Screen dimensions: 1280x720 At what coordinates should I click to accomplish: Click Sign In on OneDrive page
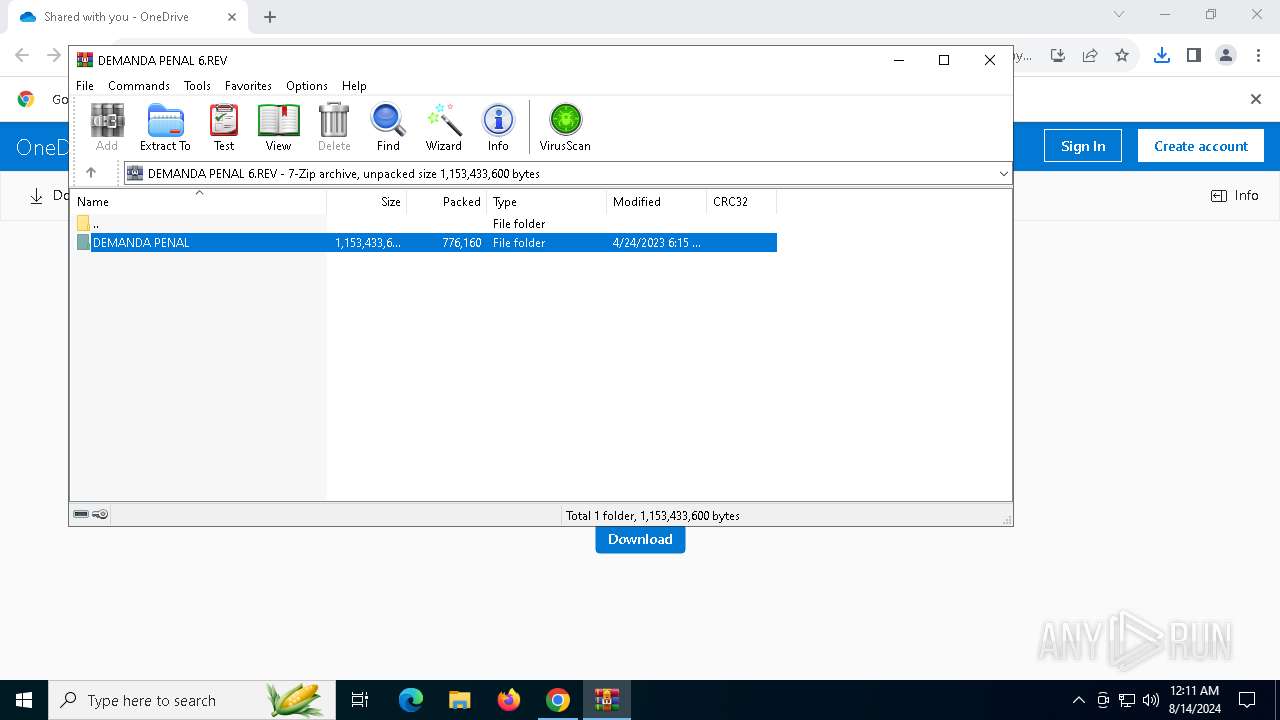point(1083,146)
